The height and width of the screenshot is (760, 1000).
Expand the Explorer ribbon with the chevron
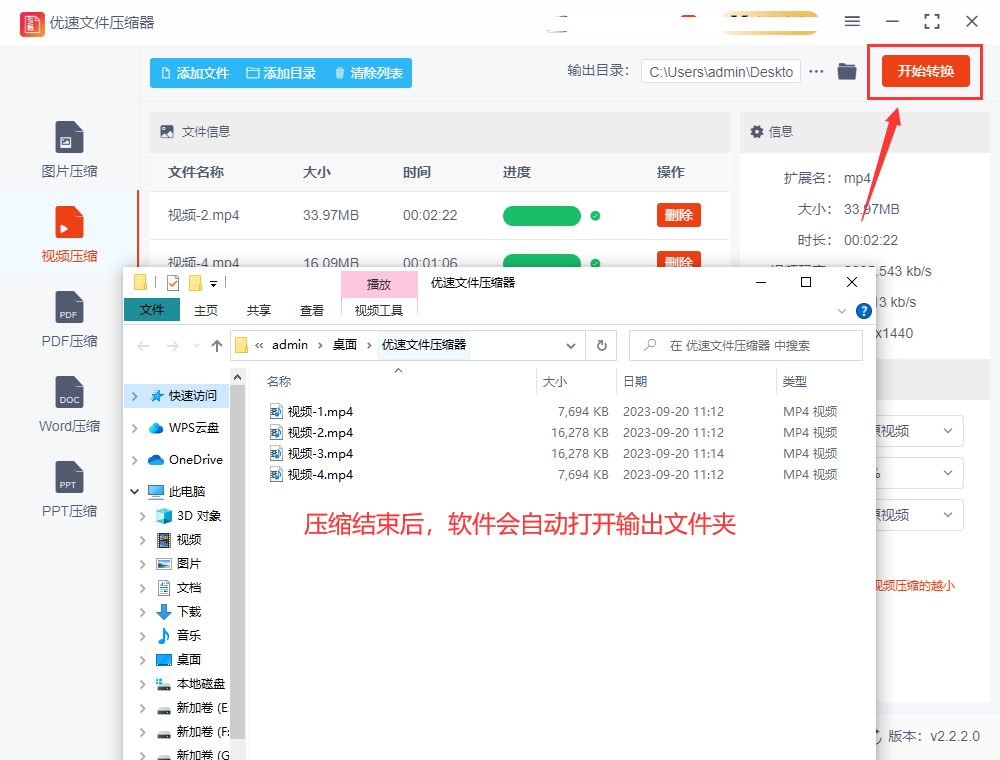tap(842, 311)
